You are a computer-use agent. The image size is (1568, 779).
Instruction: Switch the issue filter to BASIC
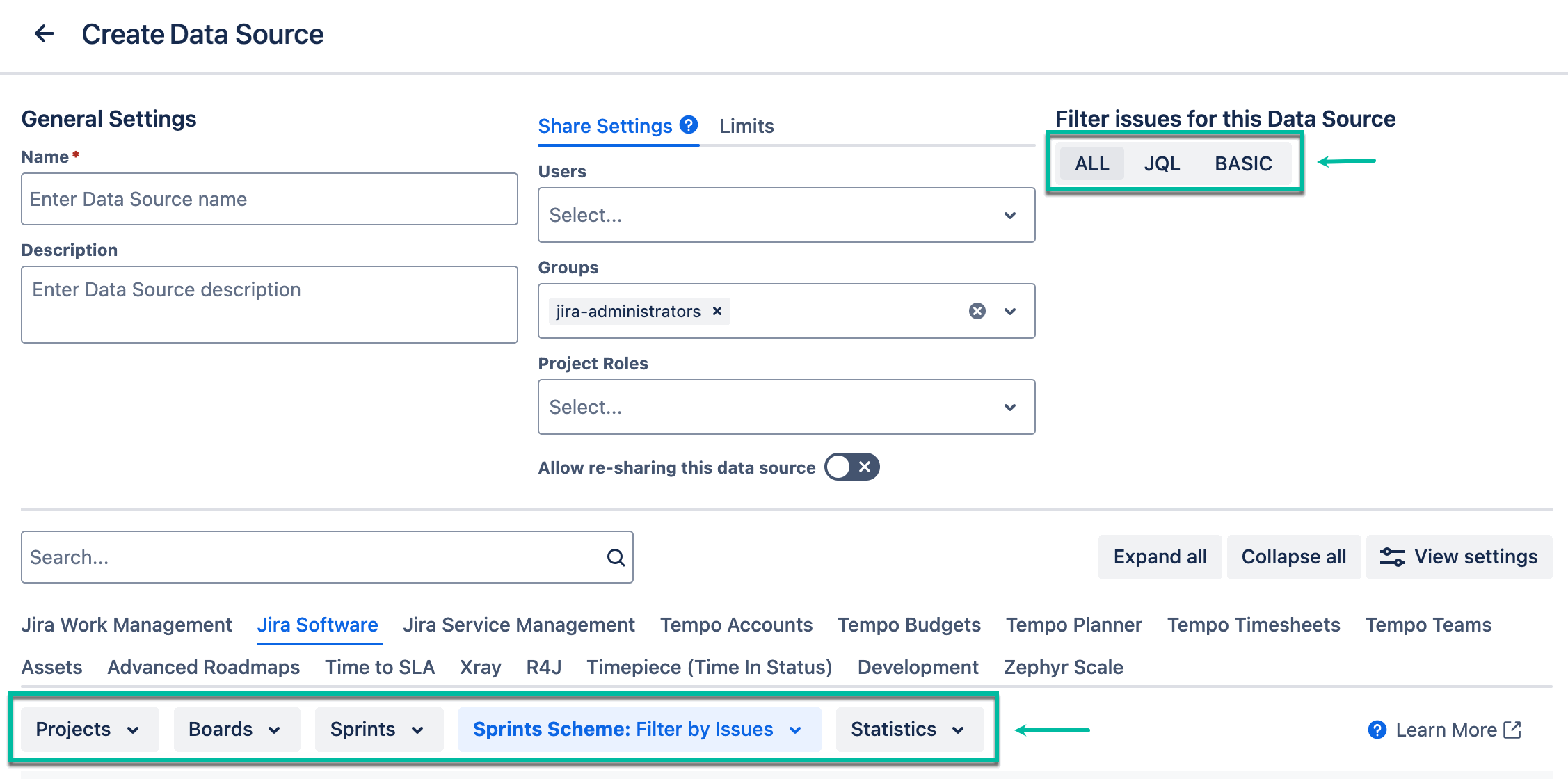click(1244, 163)
